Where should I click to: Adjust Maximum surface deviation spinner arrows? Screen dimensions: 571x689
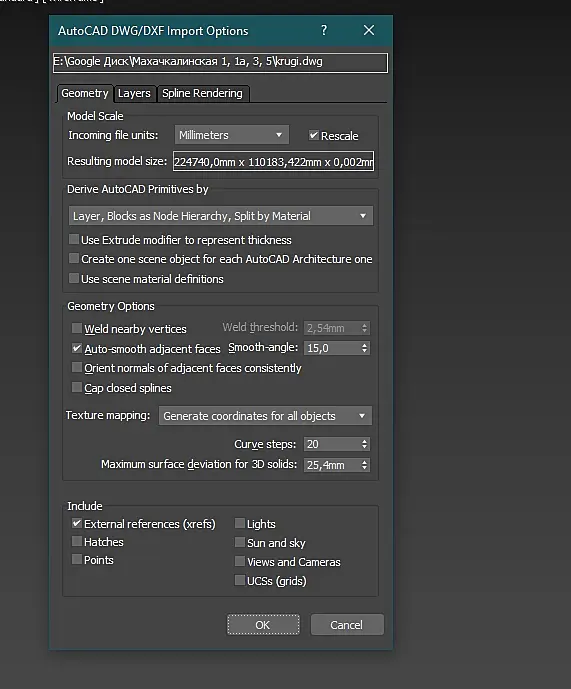tap(364, 465)
